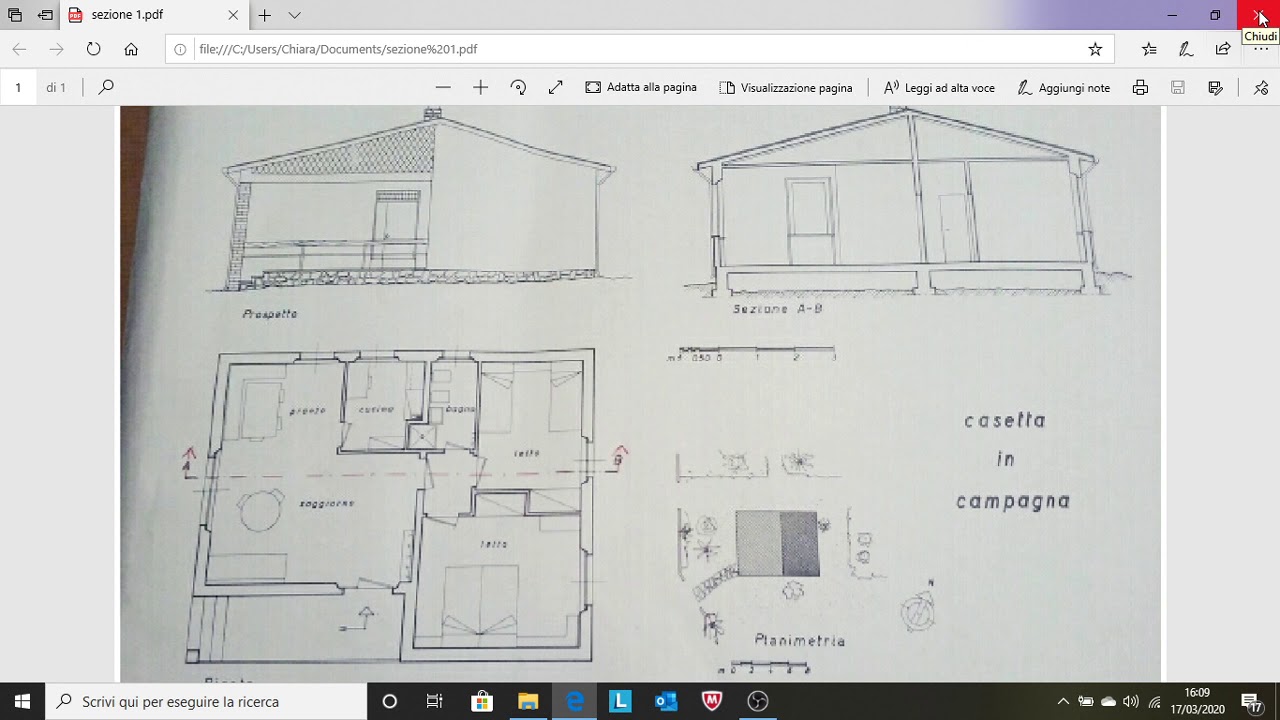Open the add notes pen in the browser bar

pyautogui.click(x=1186, y=49)
